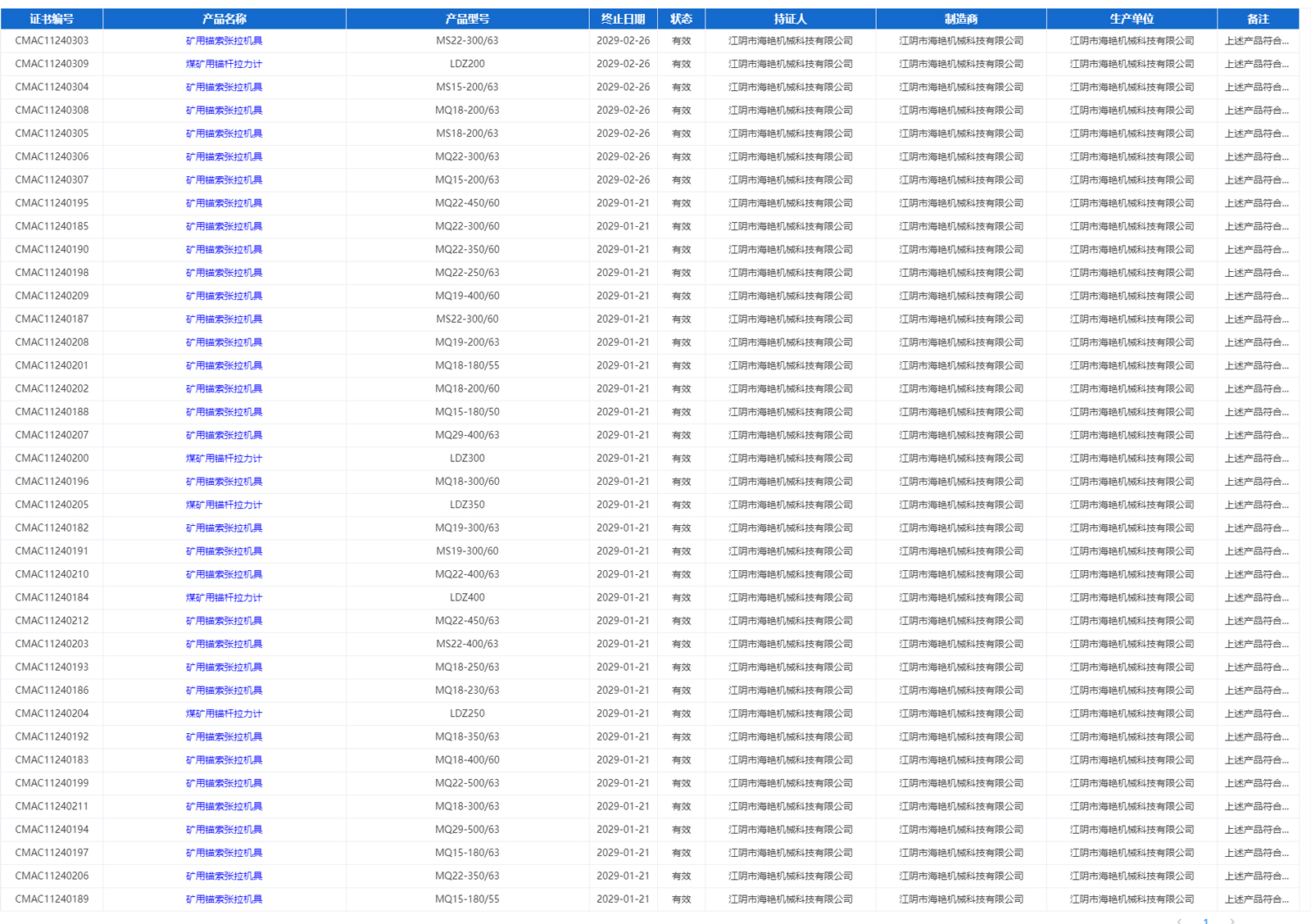The image size is (1311, 924).
Task: Open product link in last row CMAC11240189
Action: [224, 899]
